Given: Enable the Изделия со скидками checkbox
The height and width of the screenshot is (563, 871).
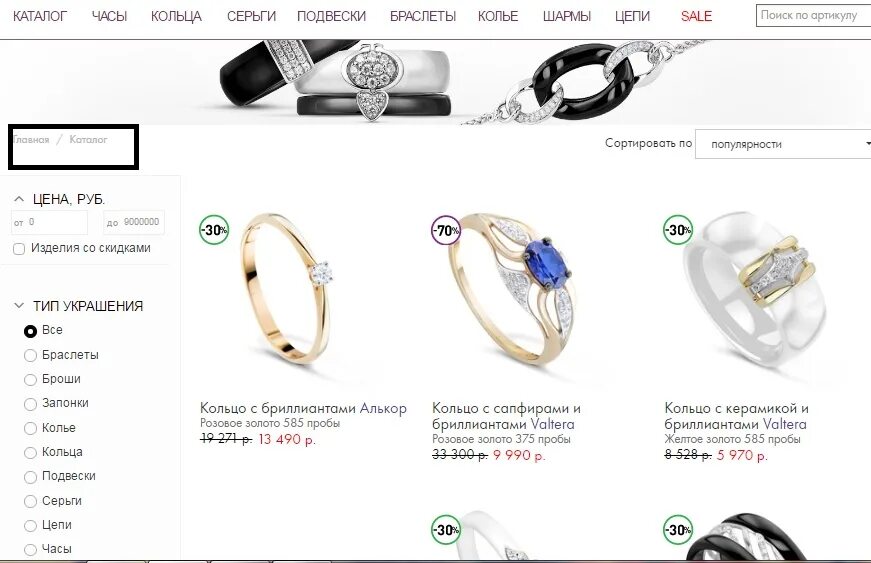Looking at the screenshot, I should [x=19, y=249].
